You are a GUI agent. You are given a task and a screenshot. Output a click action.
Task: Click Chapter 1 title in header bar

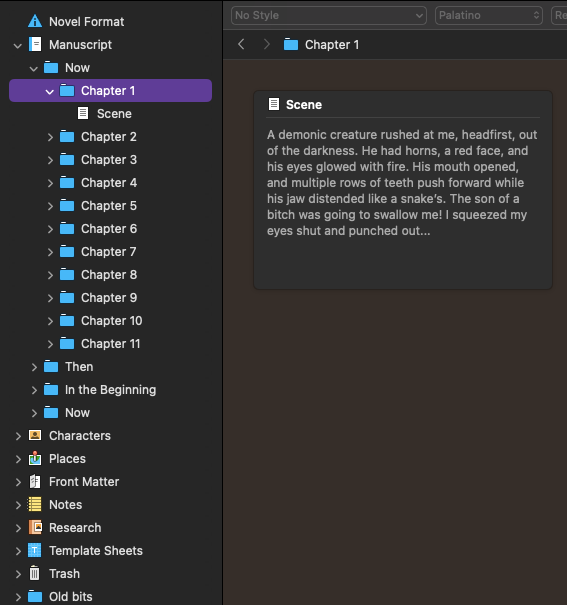332,45
